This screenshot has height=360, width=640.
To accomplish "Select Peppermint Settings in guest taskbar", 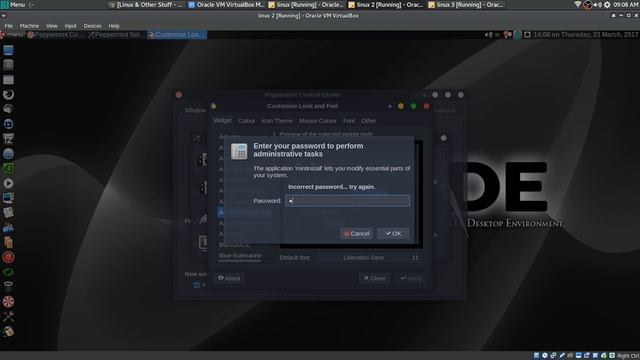I will 116,35.
